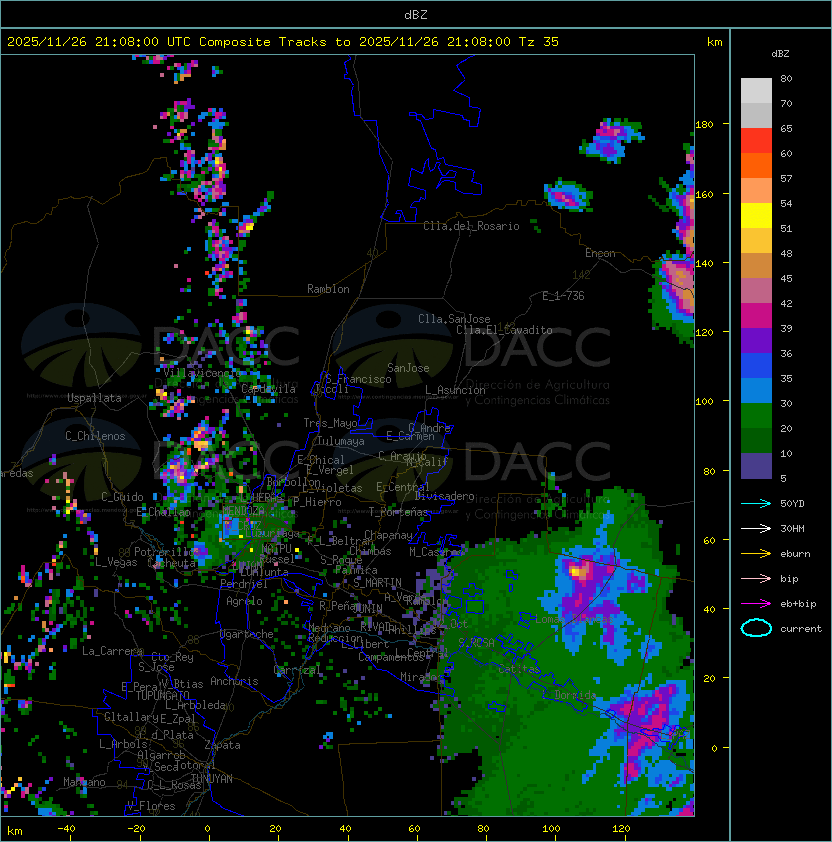Click the 'Chapanay' map label
The height and width of the screenshot is (842, 832).
tap(388, 535)
